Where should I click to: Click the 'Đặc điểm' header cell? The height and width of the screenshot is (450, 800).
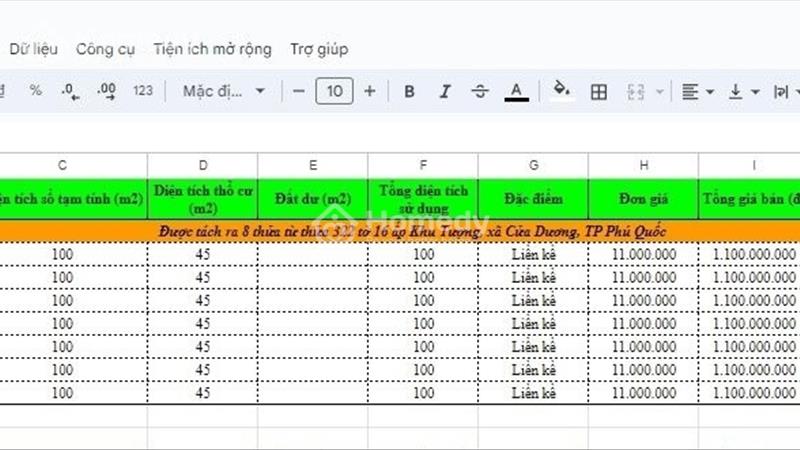(x=533, y=199)
